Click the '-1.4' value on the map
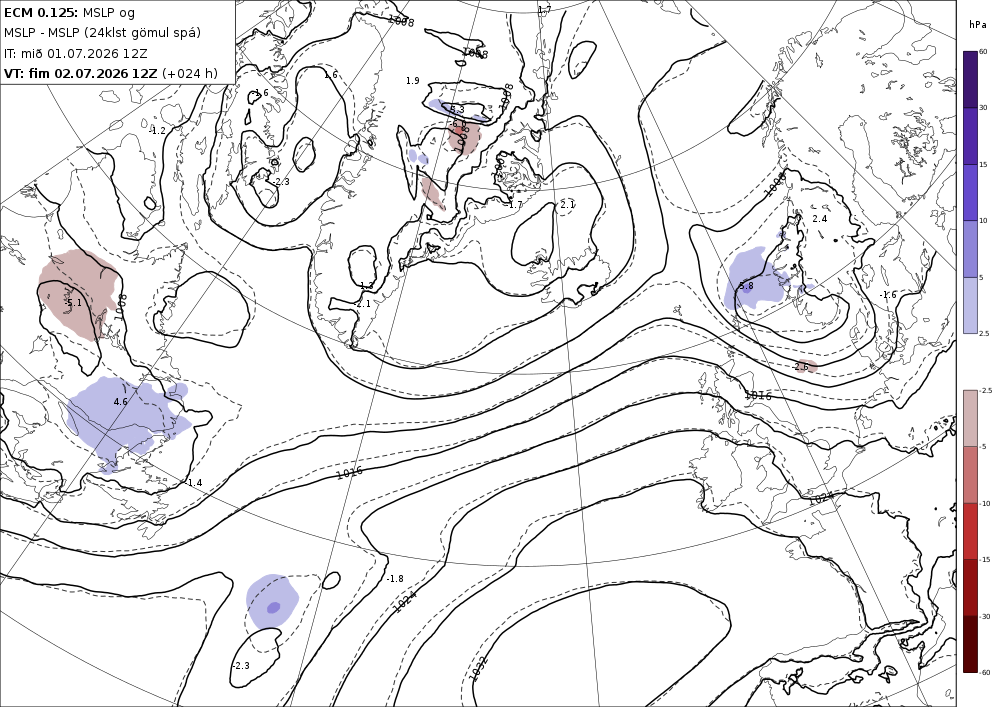 (194, 483)
